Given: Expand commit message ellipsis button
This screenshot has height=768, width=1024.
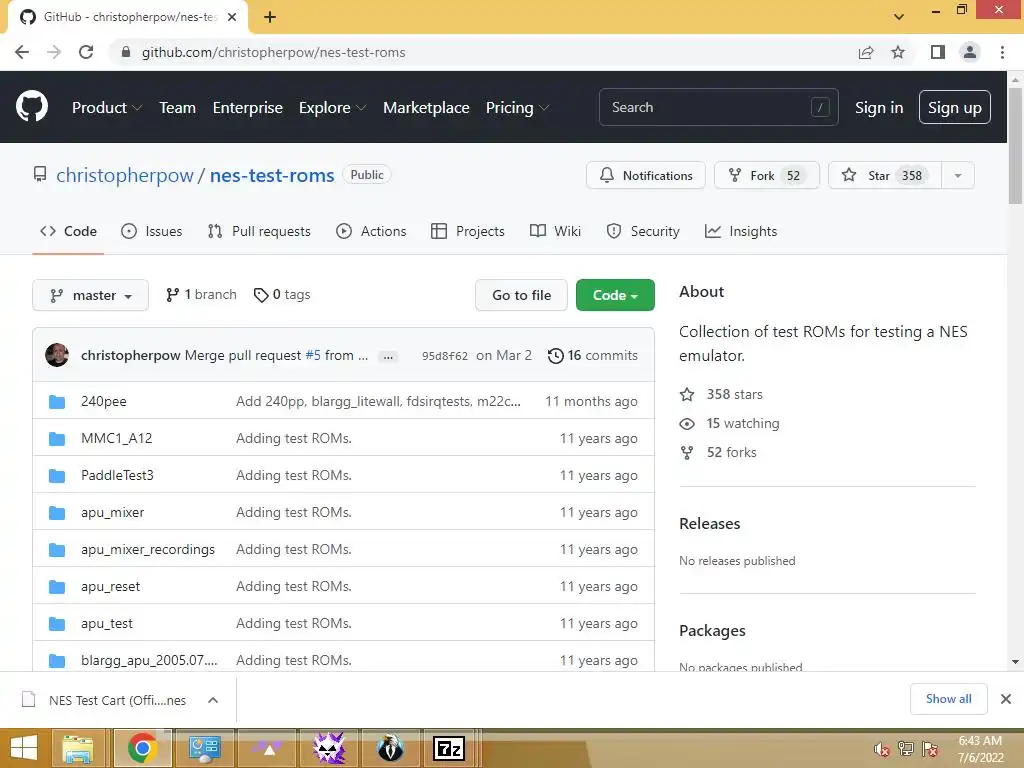Looking at the screenshot, I should click(x=388, y=357).
